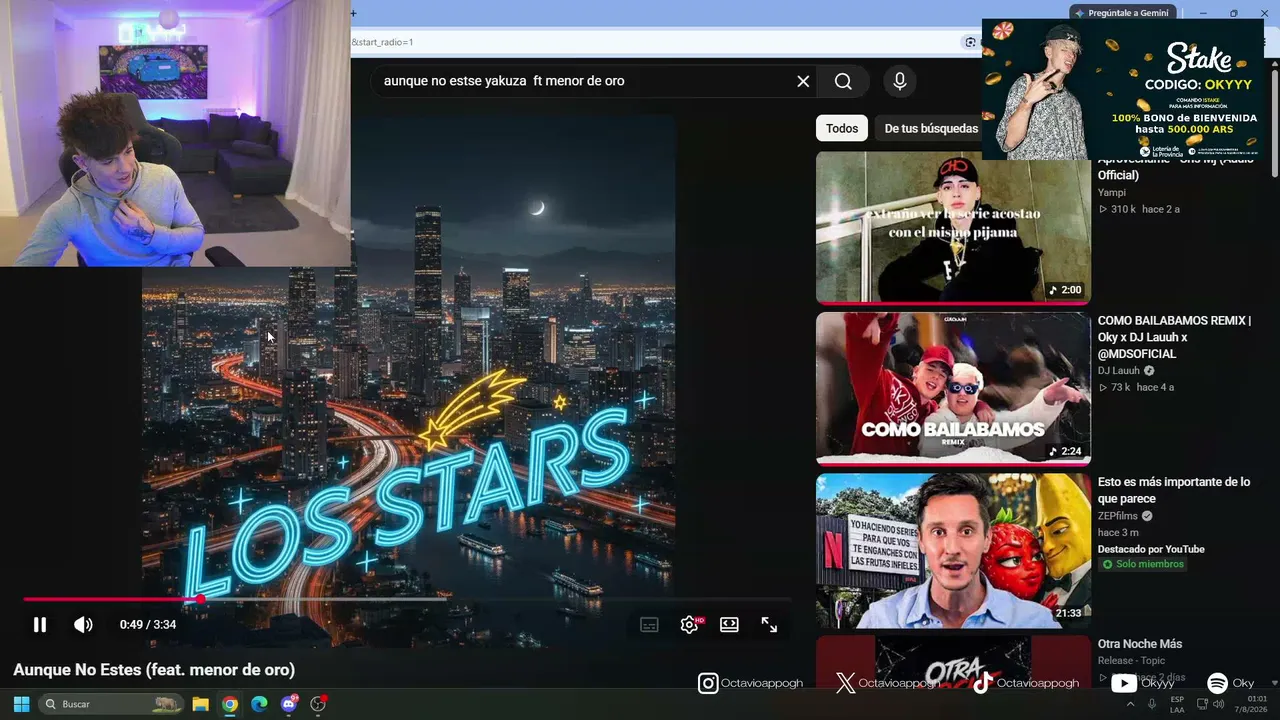Seek using the red progress bar
Image resolution: width=1280 pixels, height=720 pixels.
(x=407, y=600)
